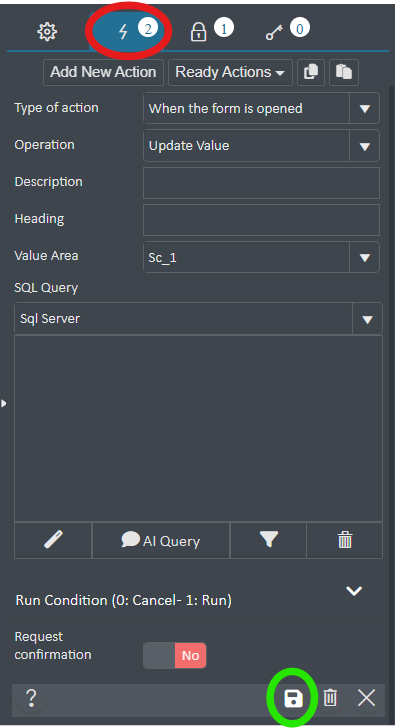The width and height of the screenshot is (395, 728).
Task: Open the gear settings tab
Action: click(47, 32)
